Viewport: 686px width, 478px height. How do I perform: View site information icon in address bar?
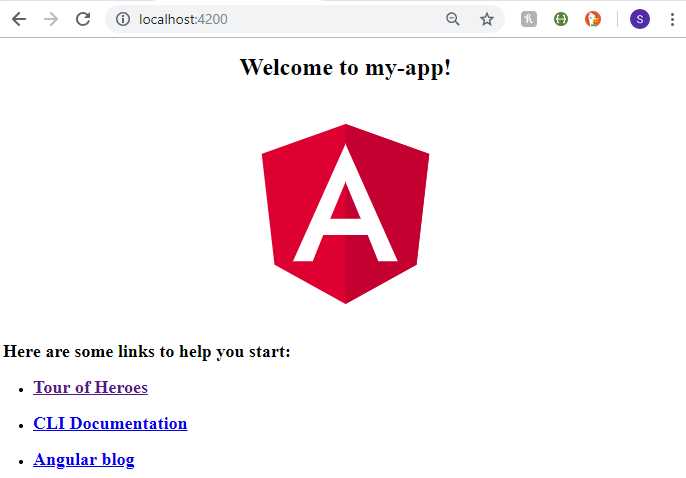tap(123, 19)
